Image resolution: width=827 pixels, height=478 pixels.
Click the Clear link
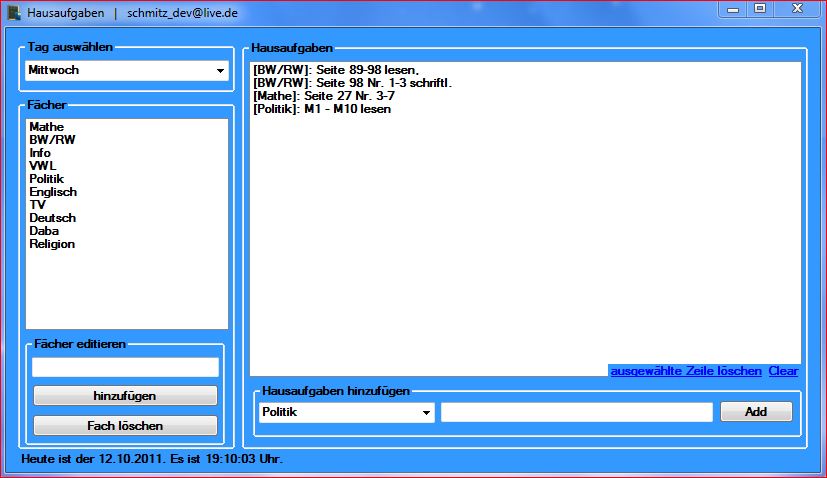(783, 371)
